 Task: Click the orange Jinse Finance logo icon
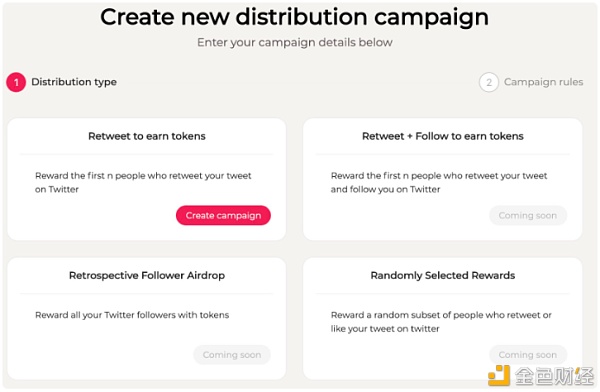(x=499, y=375)
